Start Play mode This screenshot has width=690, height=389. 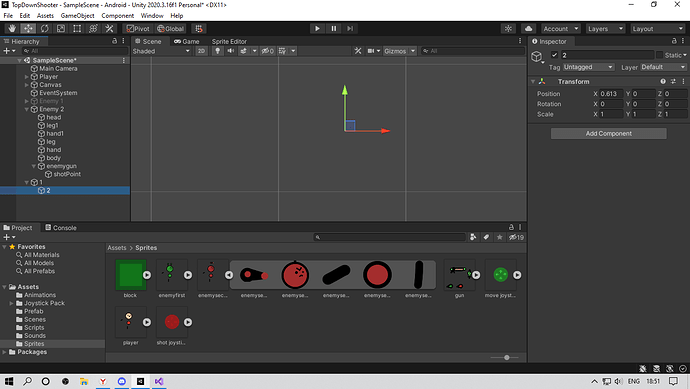(x=317, y=29)
